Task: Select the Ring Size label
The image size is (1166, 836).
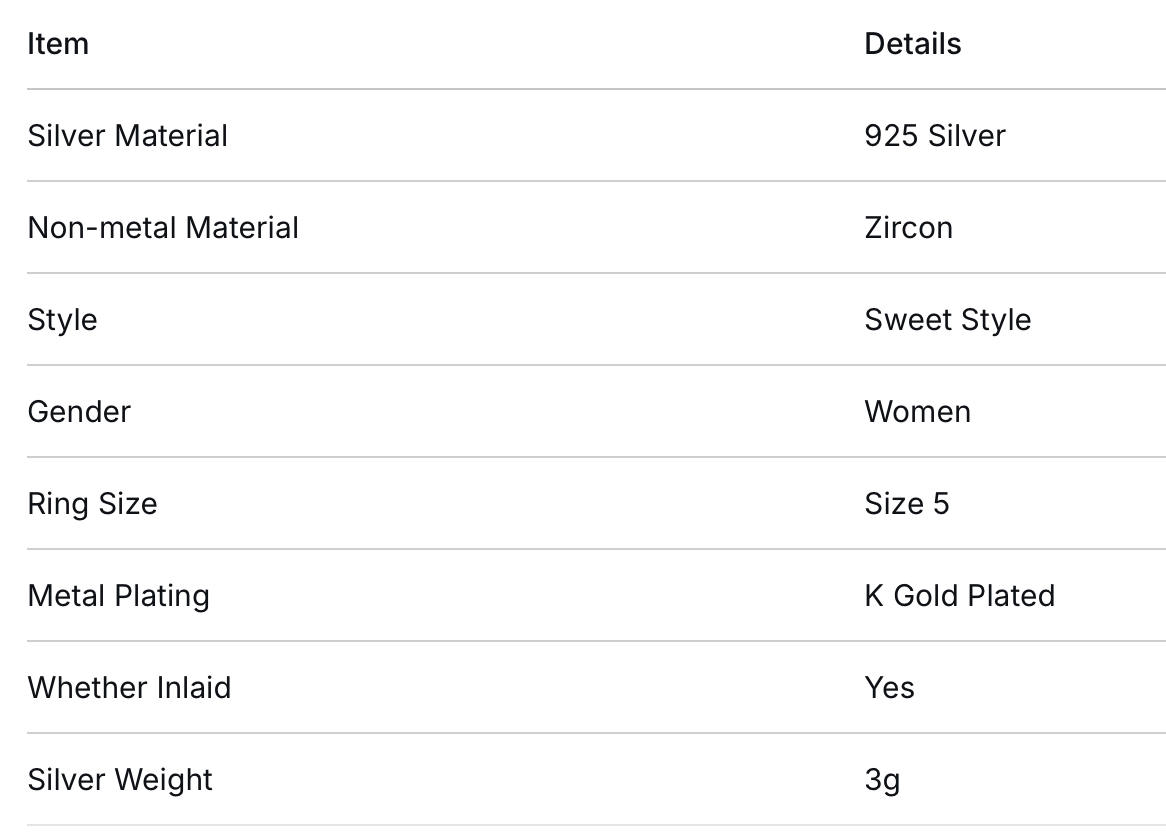Action: click(92, 504)
